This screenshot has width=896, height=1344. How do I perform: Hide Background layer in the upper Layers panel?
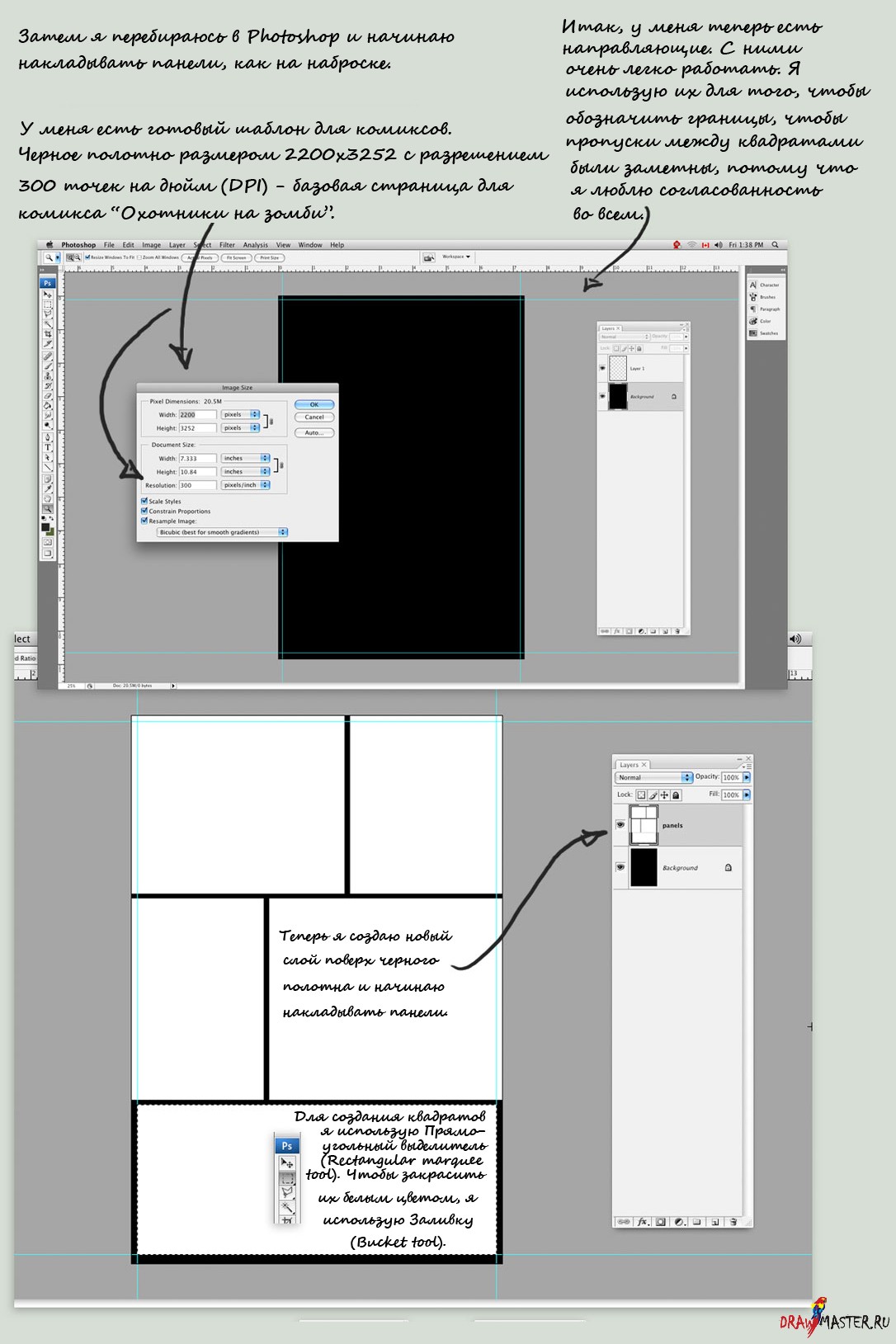[x=602, y=396]
